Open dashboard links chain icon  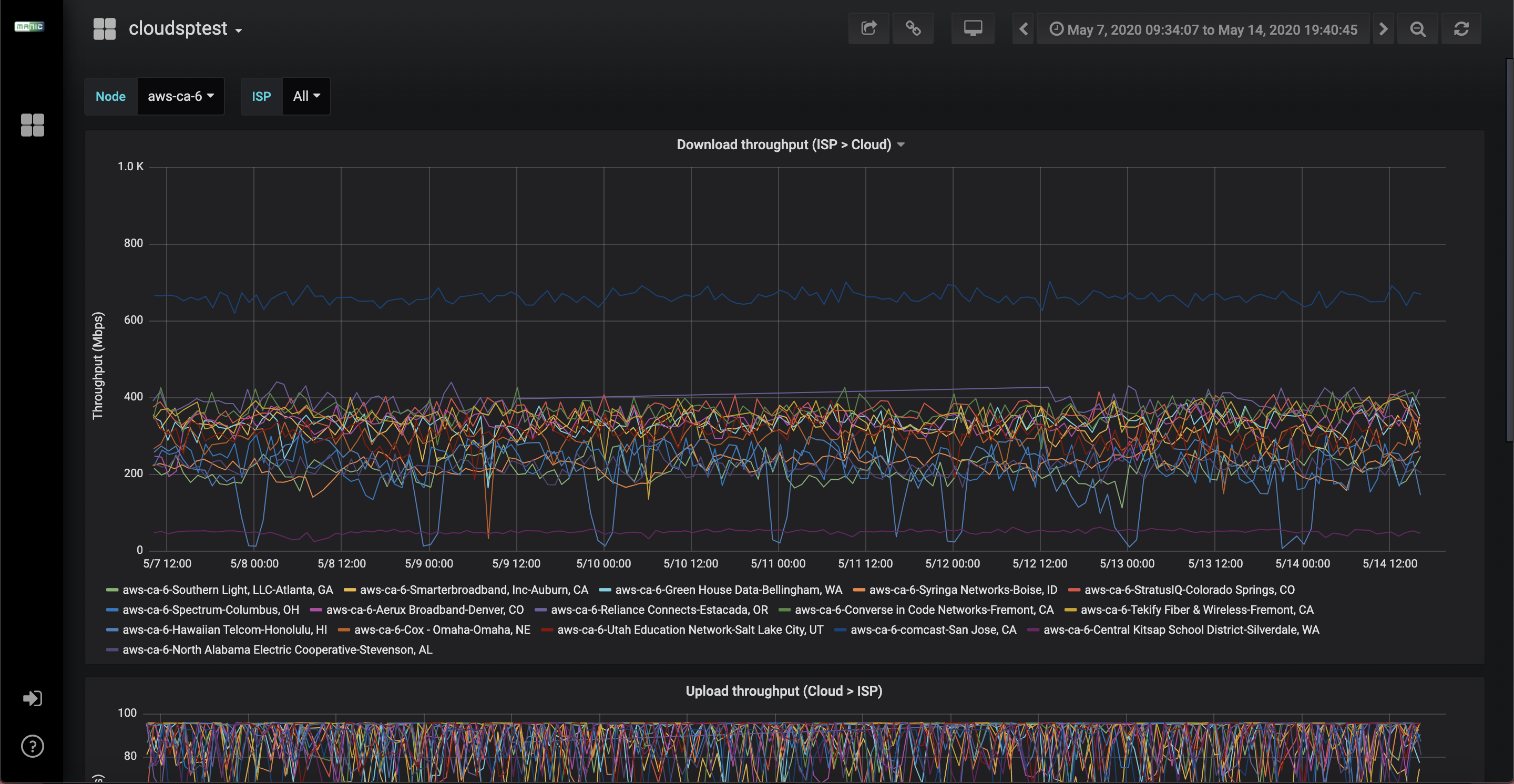pos(913,28)
